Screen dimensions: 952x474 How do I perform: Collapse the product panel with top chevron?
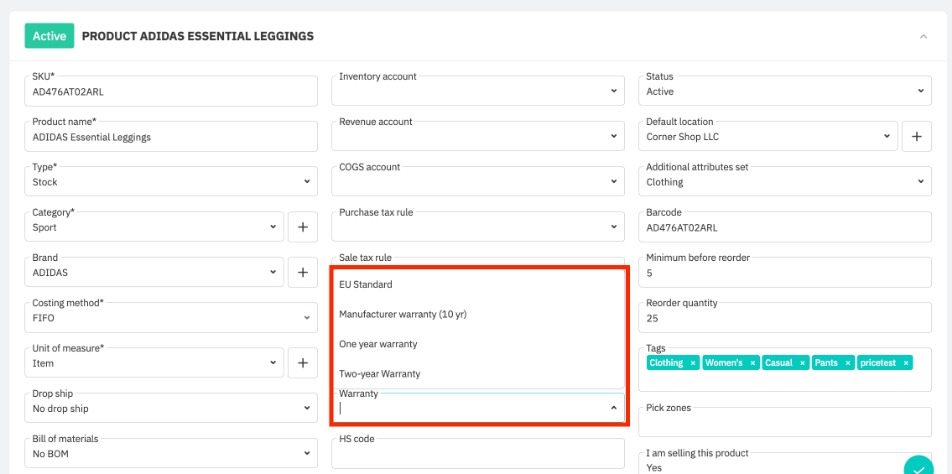[922, 36]
